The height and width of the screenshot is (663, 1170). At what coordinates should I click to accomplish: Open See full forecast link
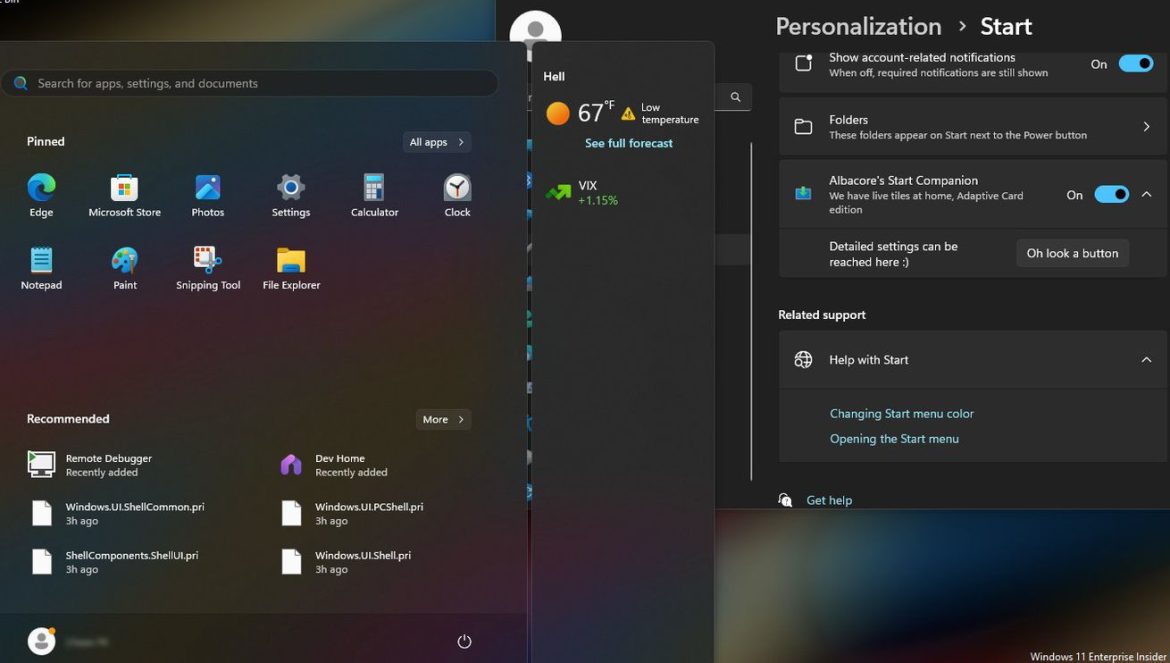tap(628, 143)
